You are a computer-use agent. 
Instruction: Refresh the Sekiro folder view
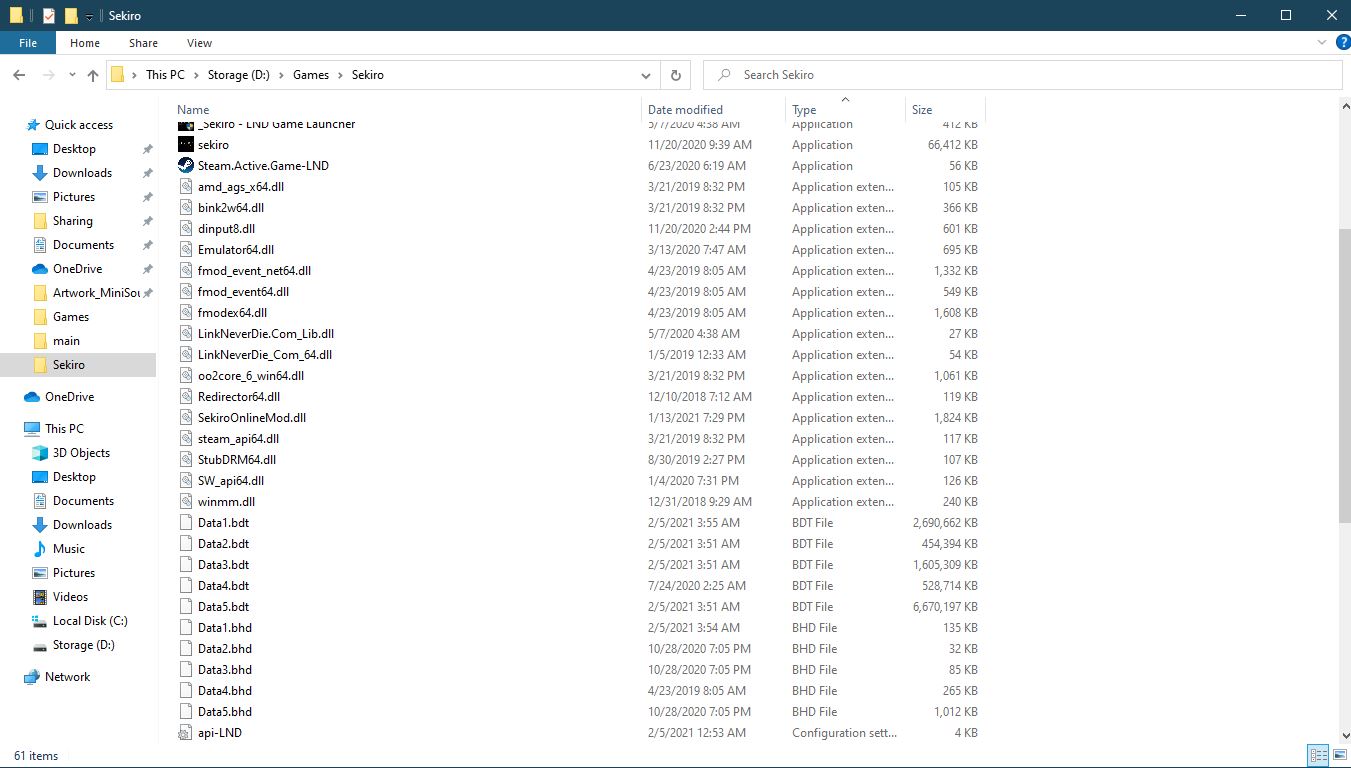click(676, 75)
